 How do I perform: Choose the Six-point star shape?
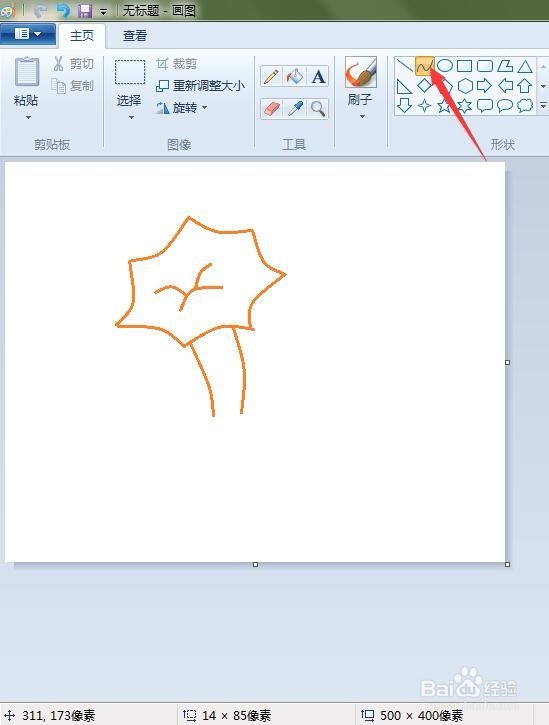coord(464,105)
